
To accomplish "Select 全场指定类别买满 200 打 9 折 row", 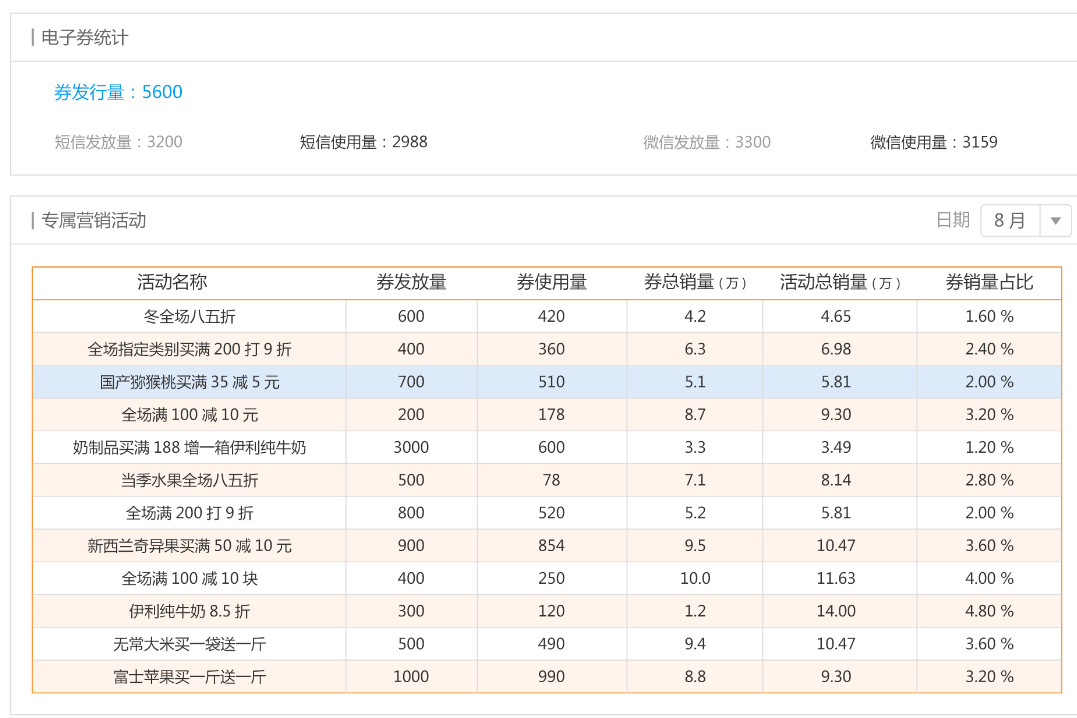I will pos(547,349).
